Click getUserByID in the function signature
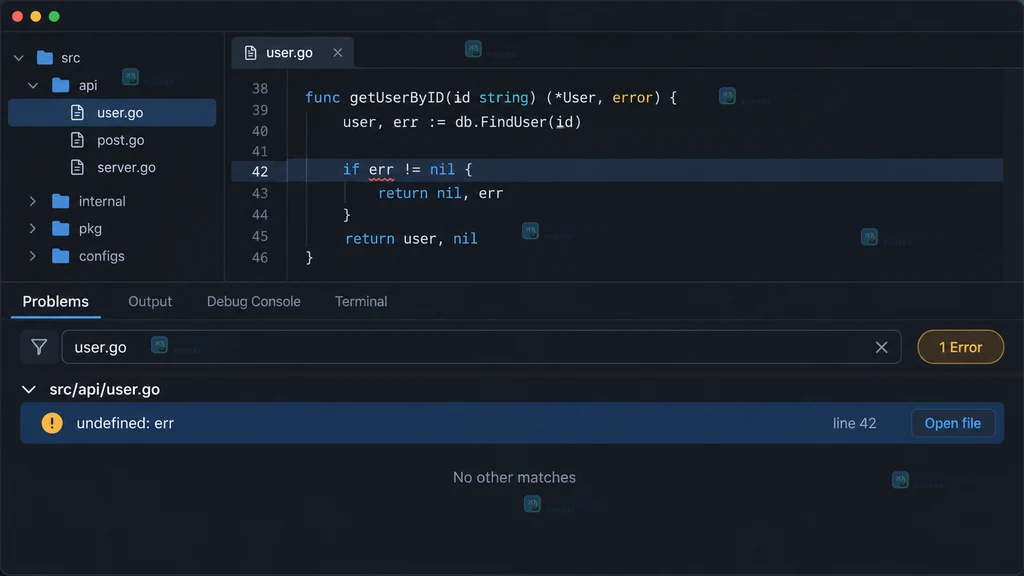This screenshot has width=1024, height=576. [x=396, y=97]
